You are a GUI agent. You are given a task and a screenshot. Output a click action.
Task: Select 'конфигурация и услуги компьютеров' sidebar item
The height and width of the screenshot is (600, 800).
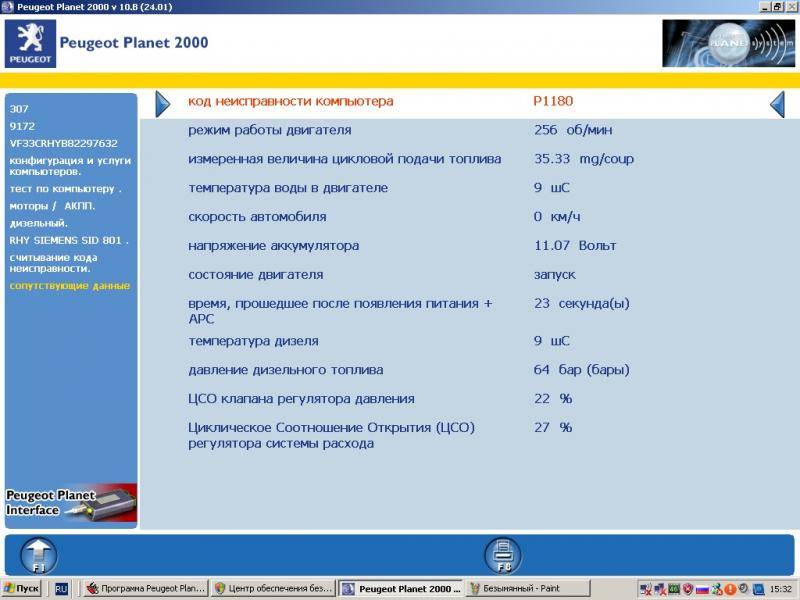70,165
